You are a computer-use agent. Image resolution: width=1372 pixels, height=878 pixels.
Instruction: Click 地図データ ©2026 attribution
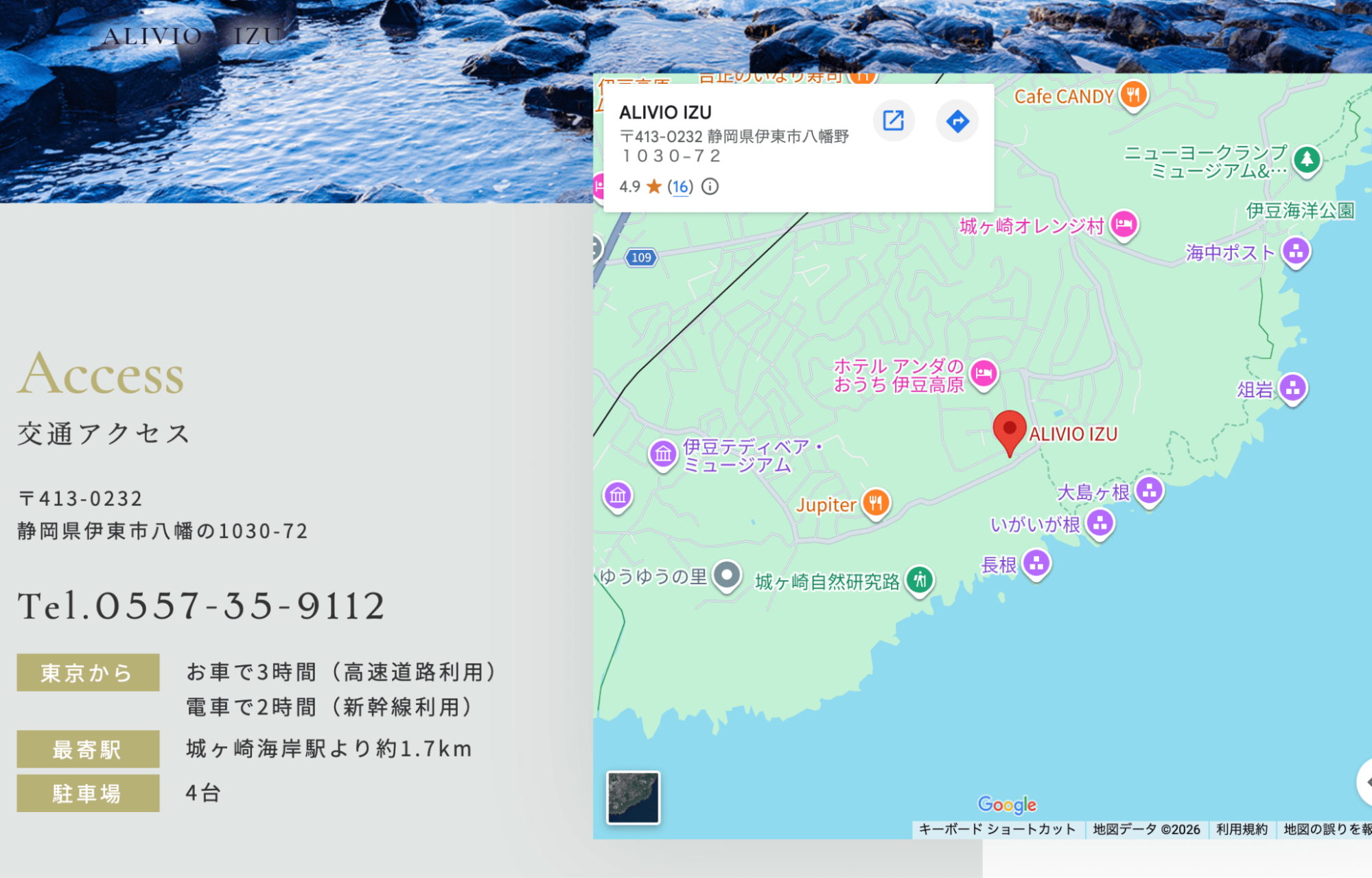[x=1146, y=829]
